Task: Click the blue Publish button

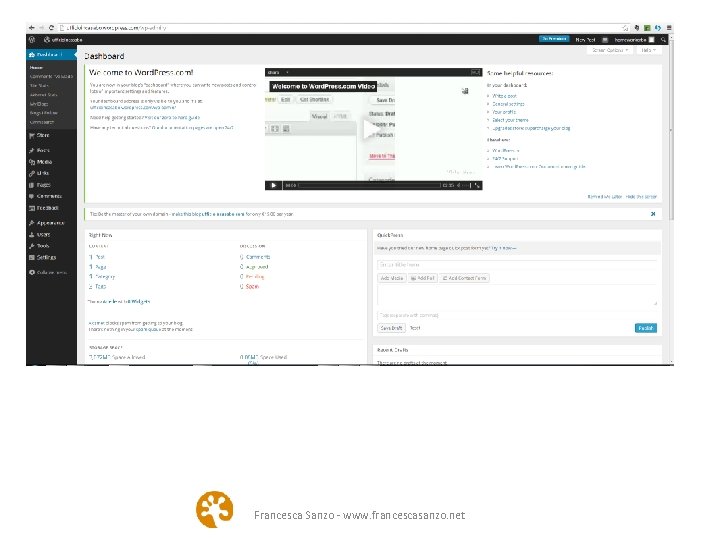Action: coord(646,328)
